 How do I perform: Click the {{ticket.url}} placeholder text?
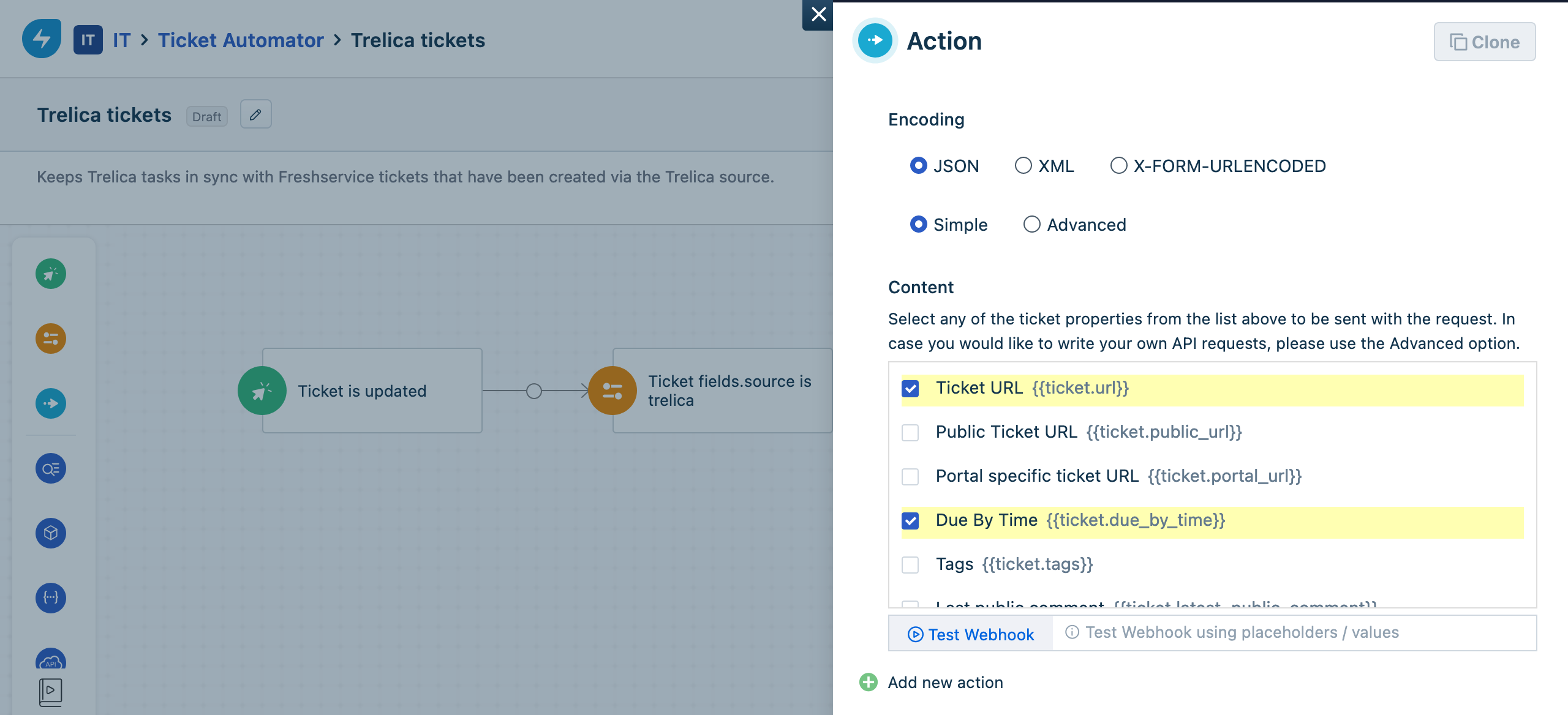pos(1080,388)
